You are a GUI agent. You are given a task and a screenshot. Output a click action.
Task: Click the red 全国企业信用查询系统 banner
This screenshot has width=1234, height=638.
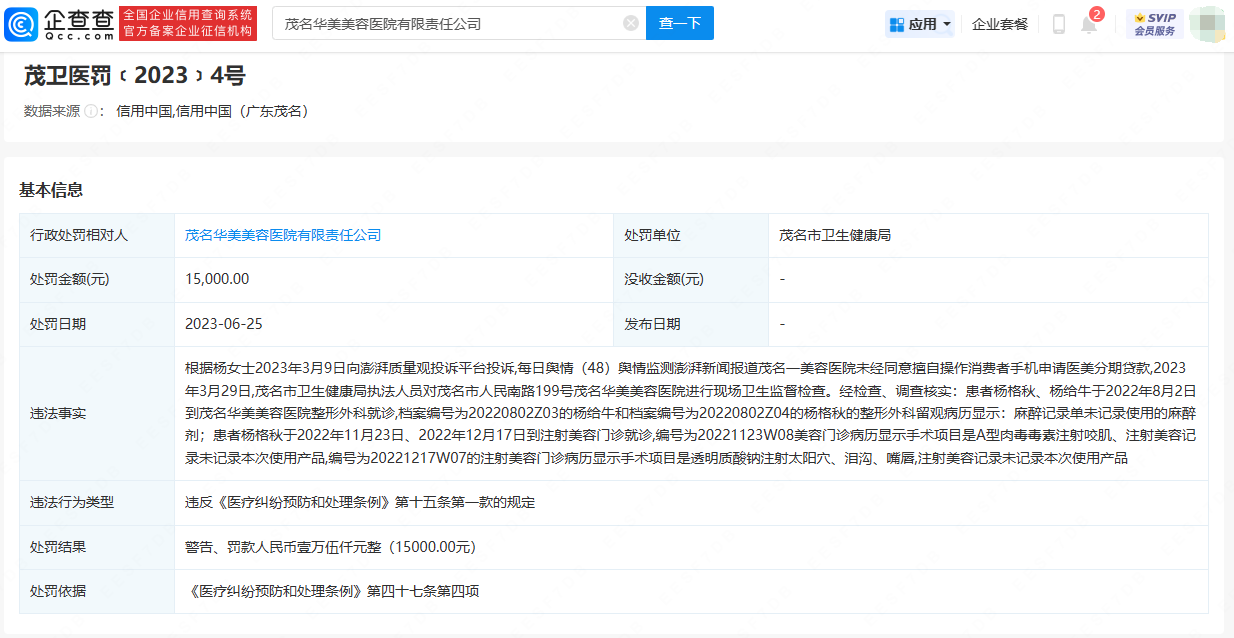click(188, 23)
